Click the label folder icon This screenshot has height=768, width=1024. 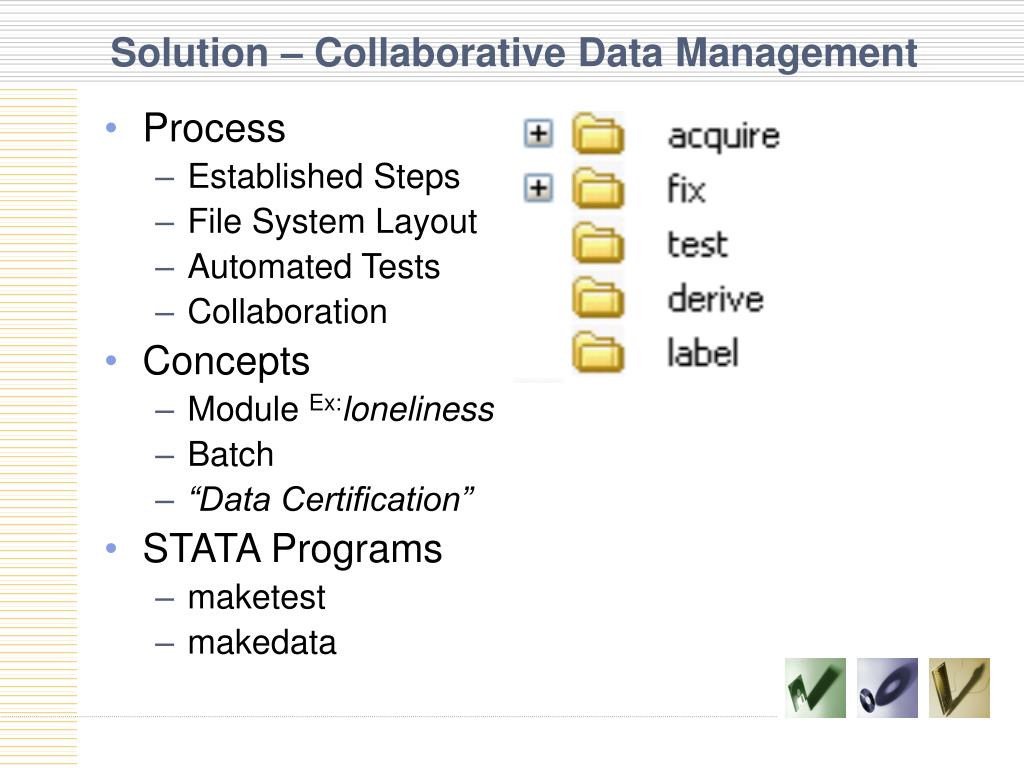coord(598,352)
